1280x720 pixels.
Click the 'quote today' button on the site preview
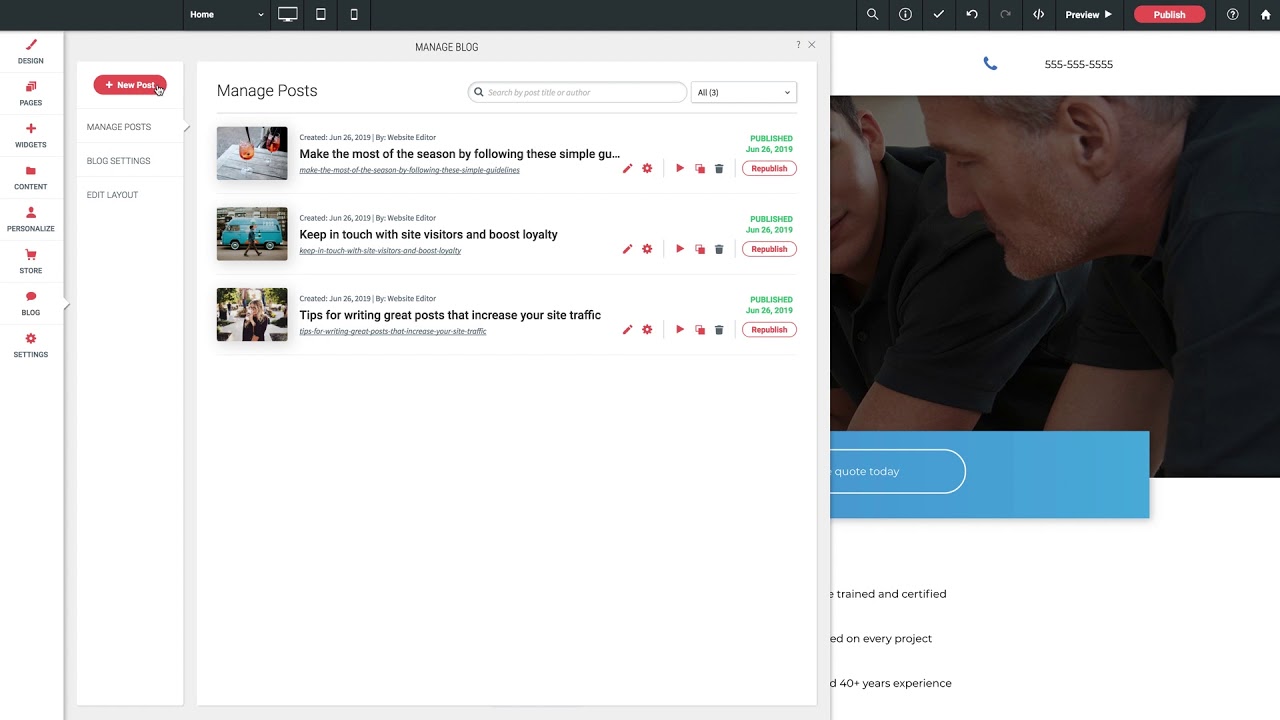[897, 471]
